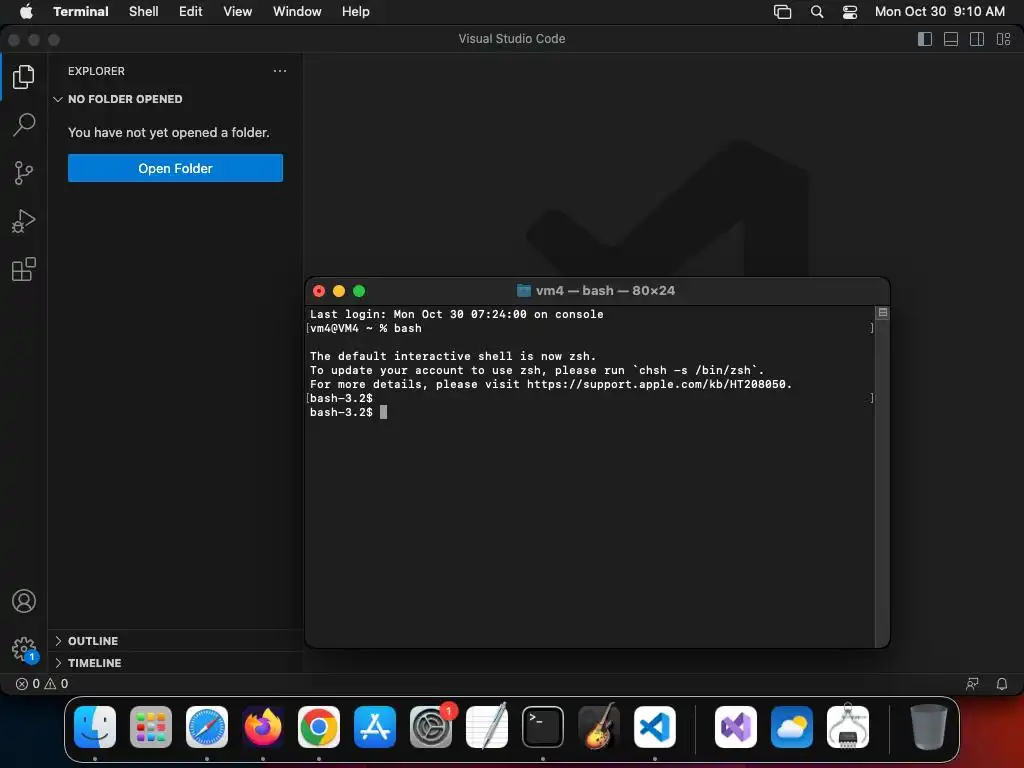Image resolution: width=1024 pixels, height=768 pixels.
Task: Open Weather app cloud icon in Dock
Action: 792,727
